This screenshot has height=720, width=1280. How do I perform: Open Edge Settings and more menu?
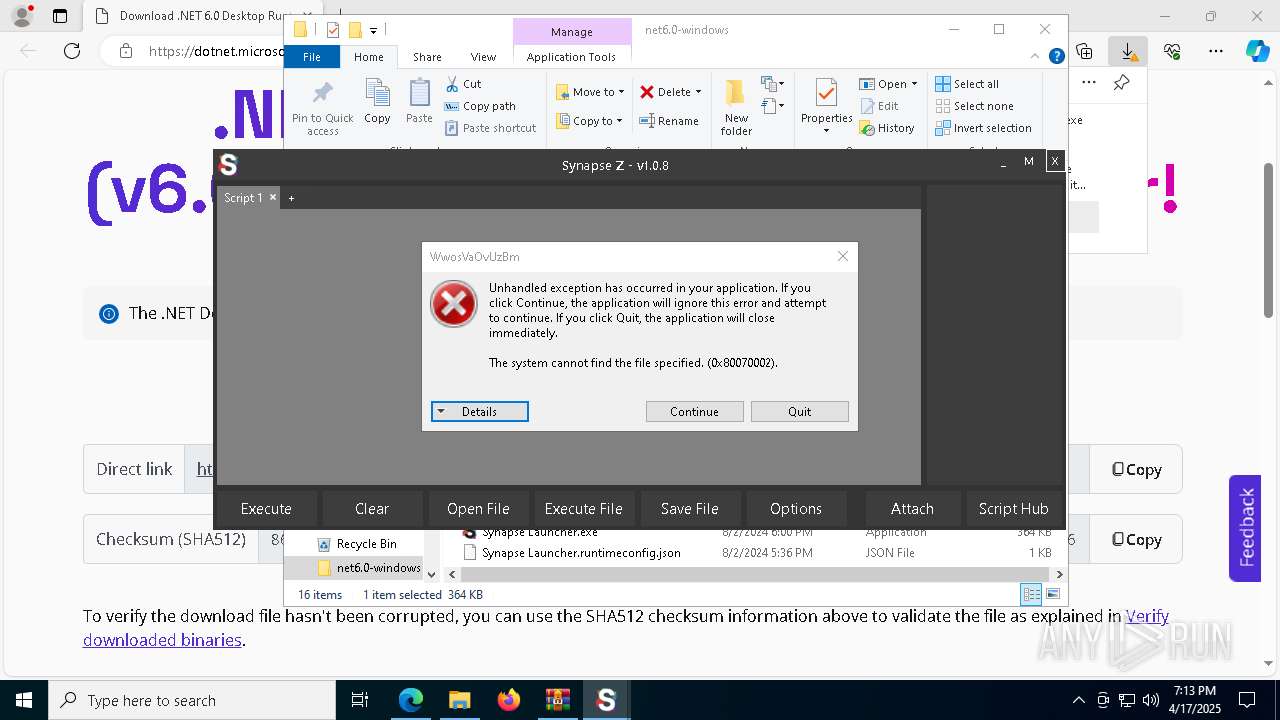pos(1216,50)
